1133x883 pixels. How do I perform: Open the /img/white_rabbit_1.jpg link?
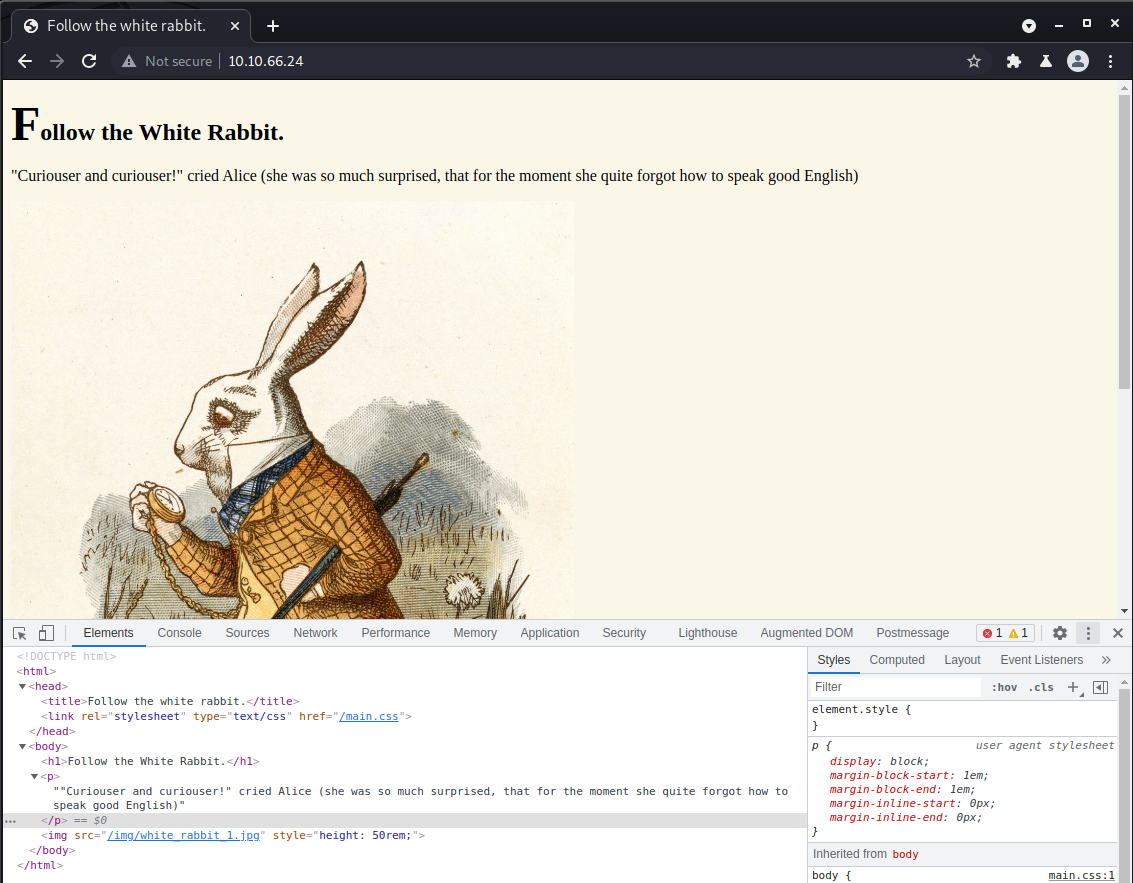pos(184,835)
